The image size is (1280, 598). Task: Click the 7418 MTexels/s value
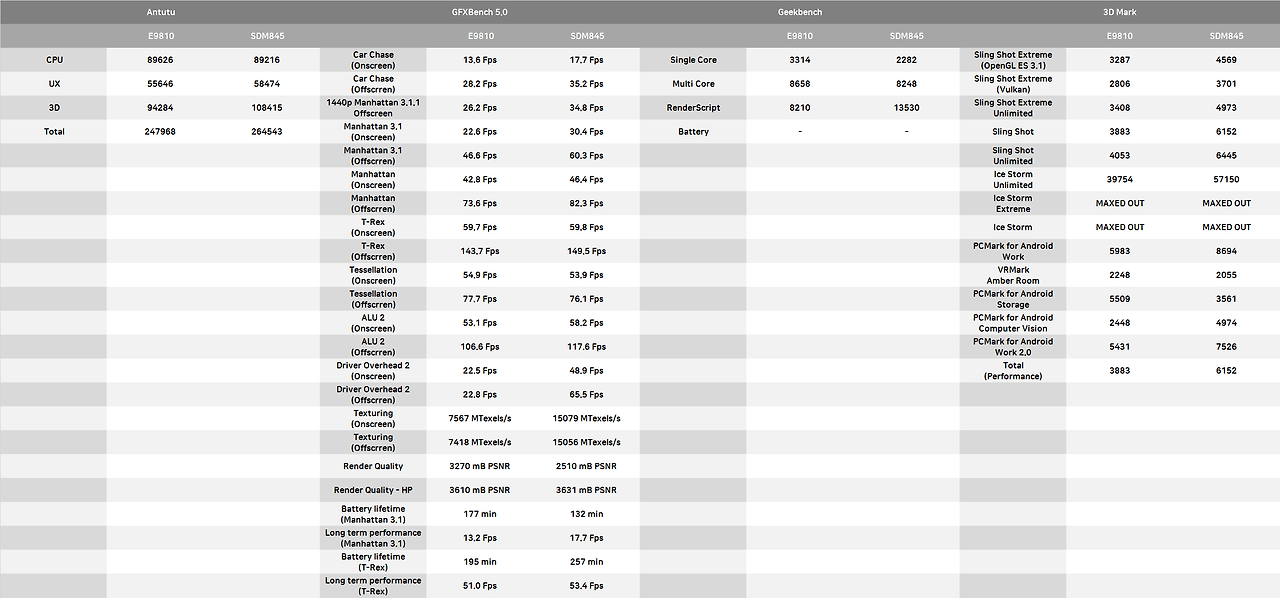pos(480,443)
